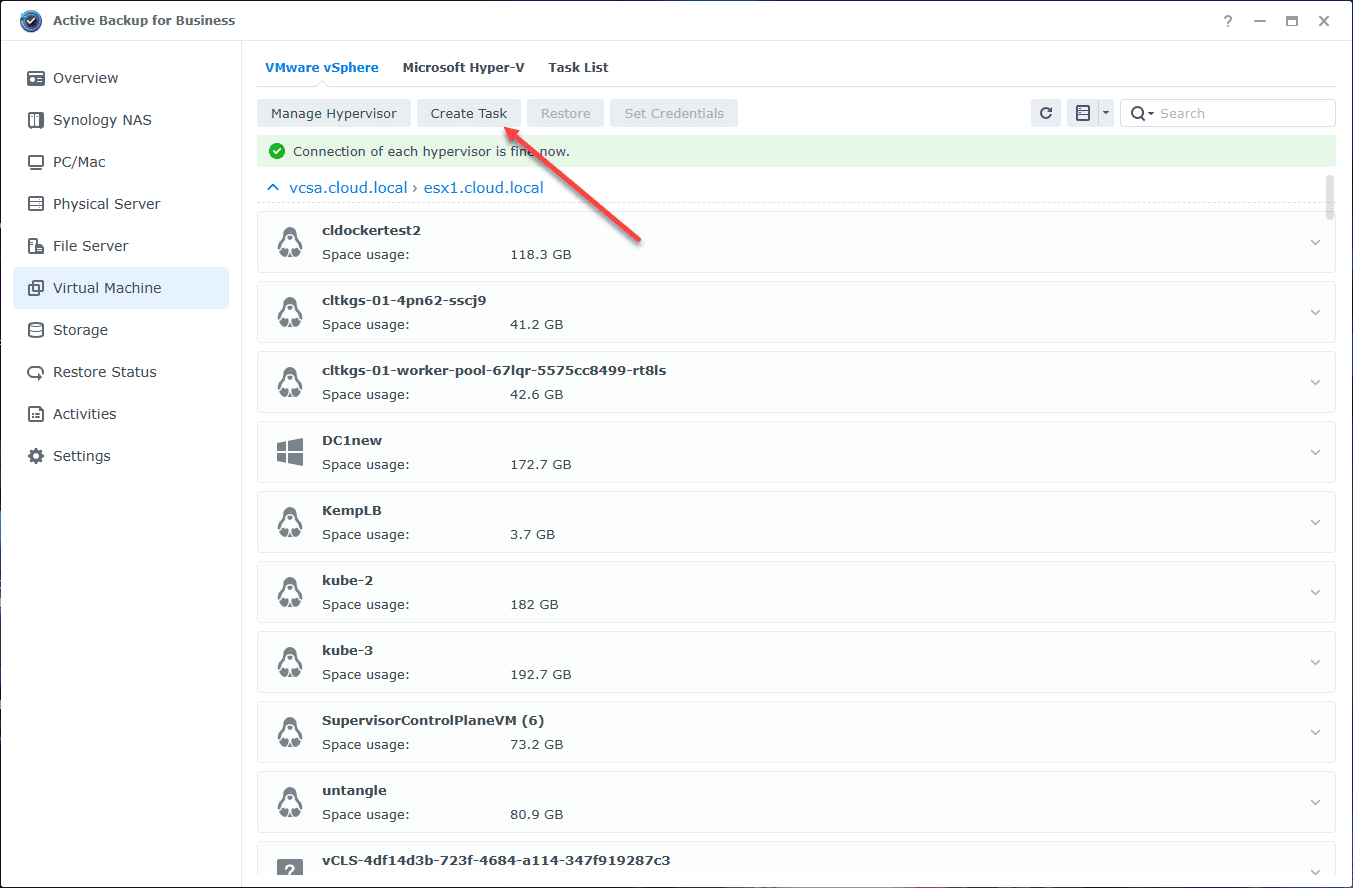Minimize the Active Backup for Business window

1260,21
